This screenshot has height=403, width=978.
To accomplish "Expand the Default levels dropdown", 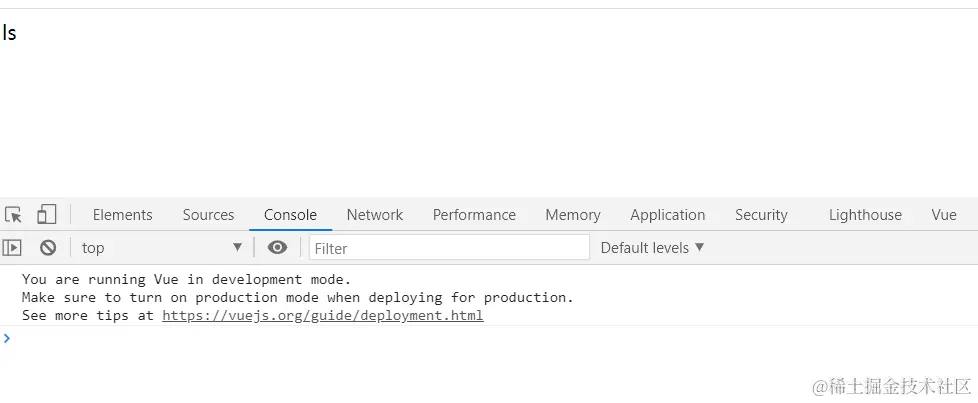I will pyautogui.click(x=652, y=248).
